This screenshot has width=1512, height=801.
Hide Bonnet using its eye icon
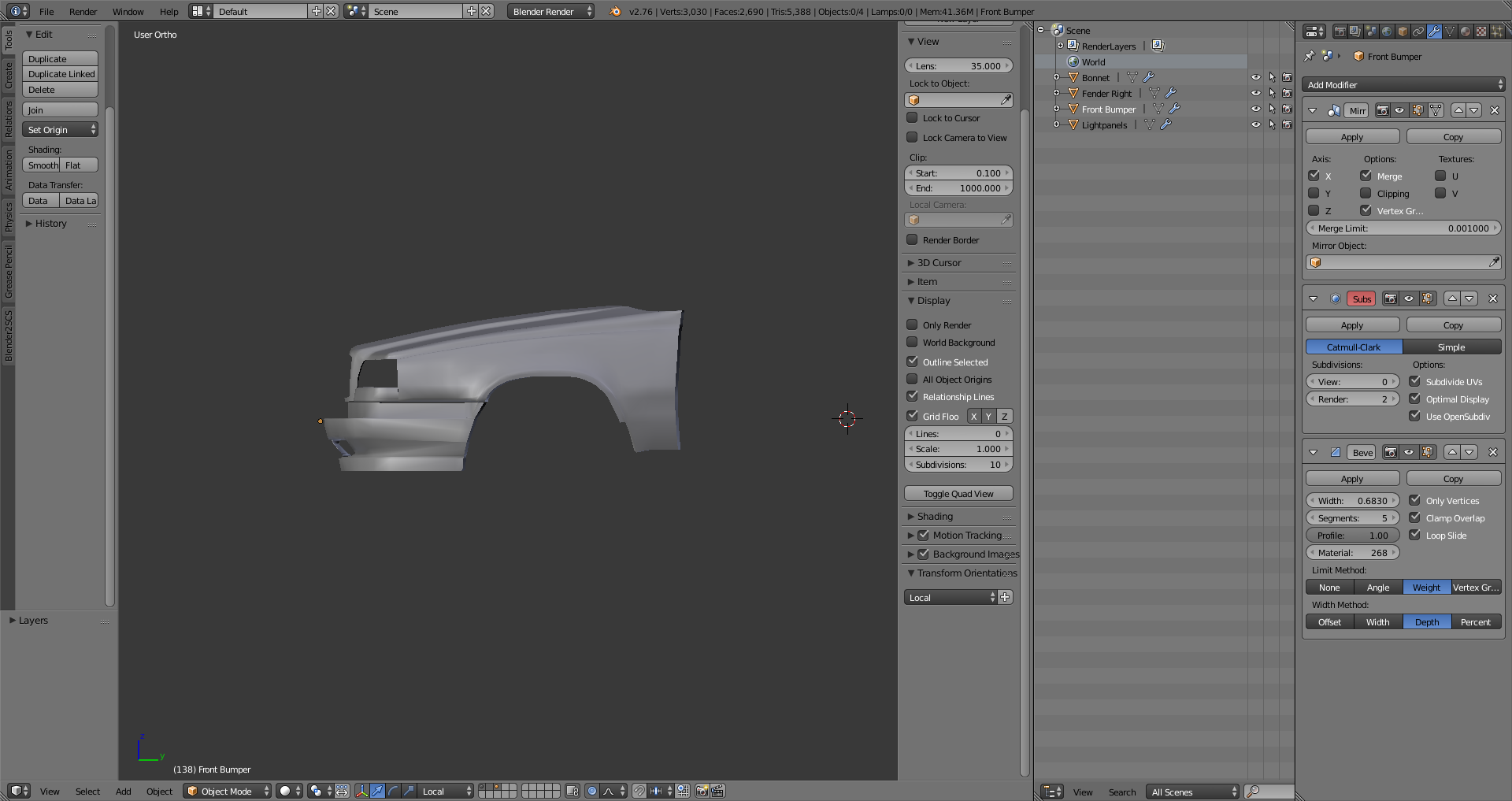tap(1255, 78)
